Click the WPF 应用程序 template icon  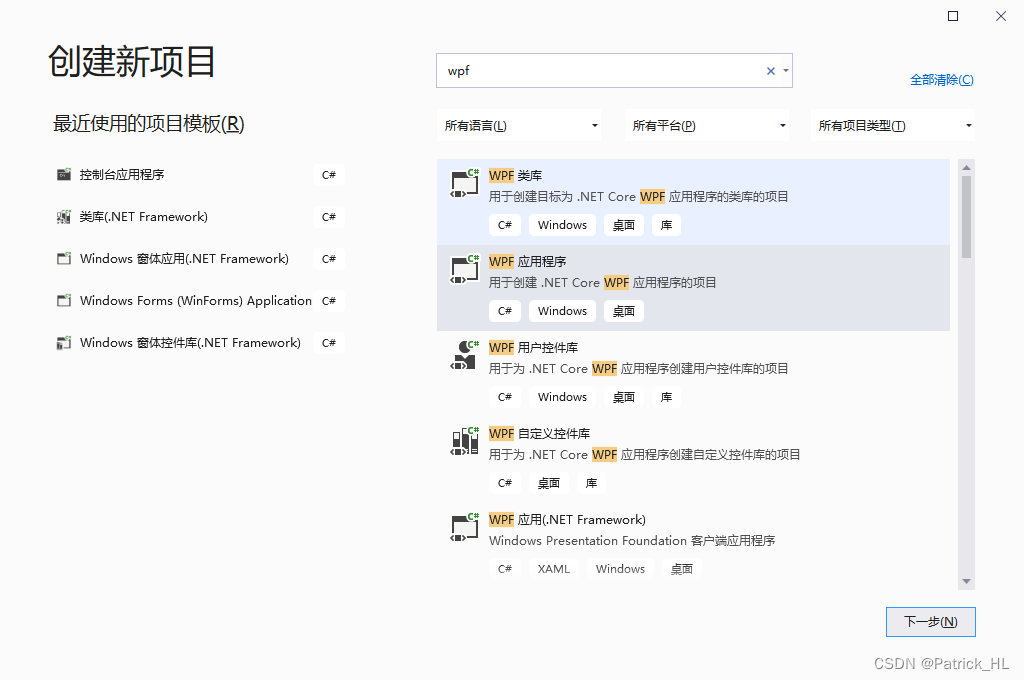[464, 271]
